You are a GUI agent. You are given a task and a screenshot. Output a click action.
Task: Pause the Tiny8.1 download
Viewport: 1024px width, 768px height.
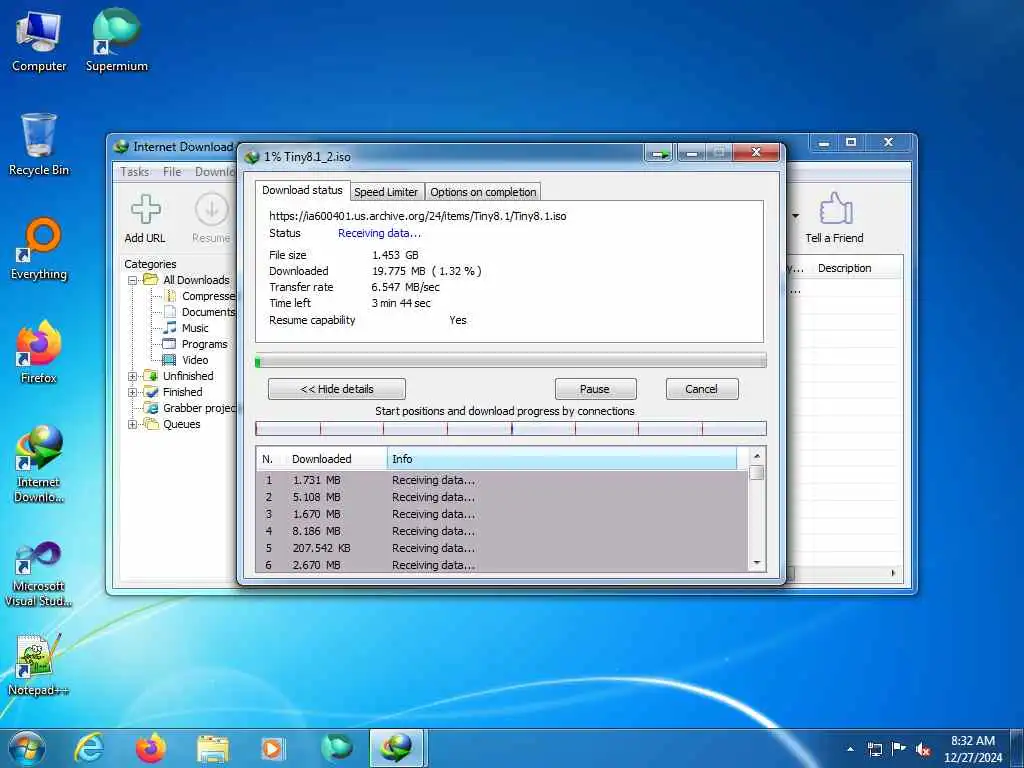pyautogui.click(x=595, y=389)
